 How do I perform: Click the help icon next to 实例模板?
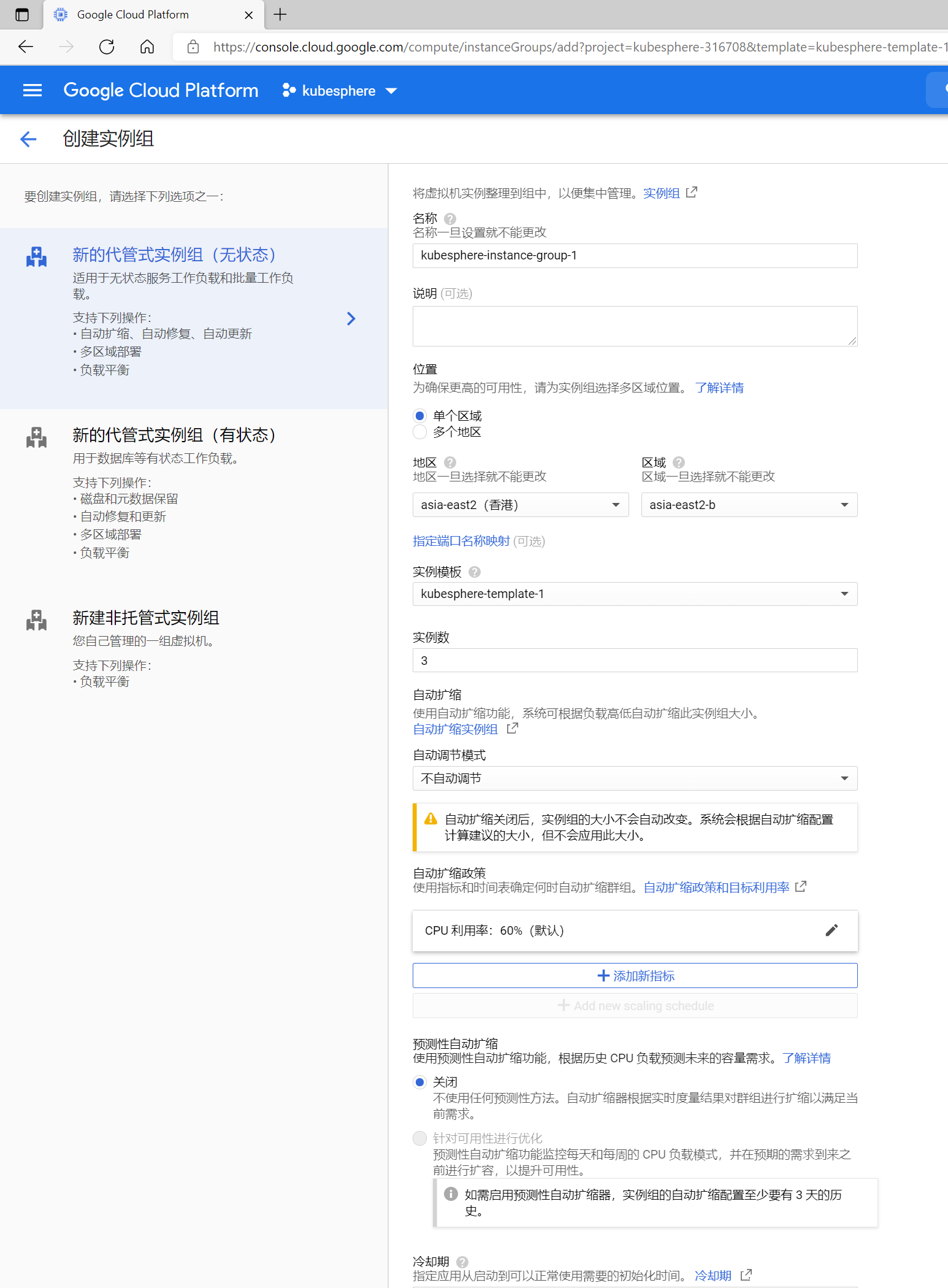[474, 572]
